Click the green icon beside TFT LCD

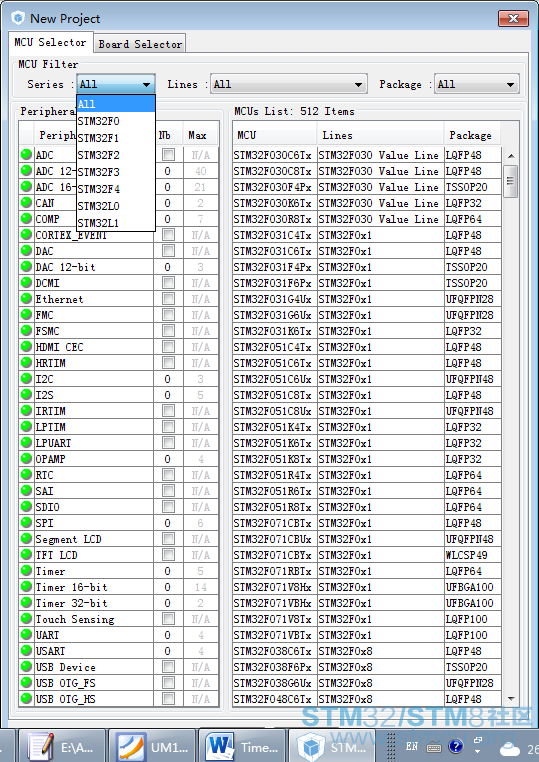[x=26, y=555]
